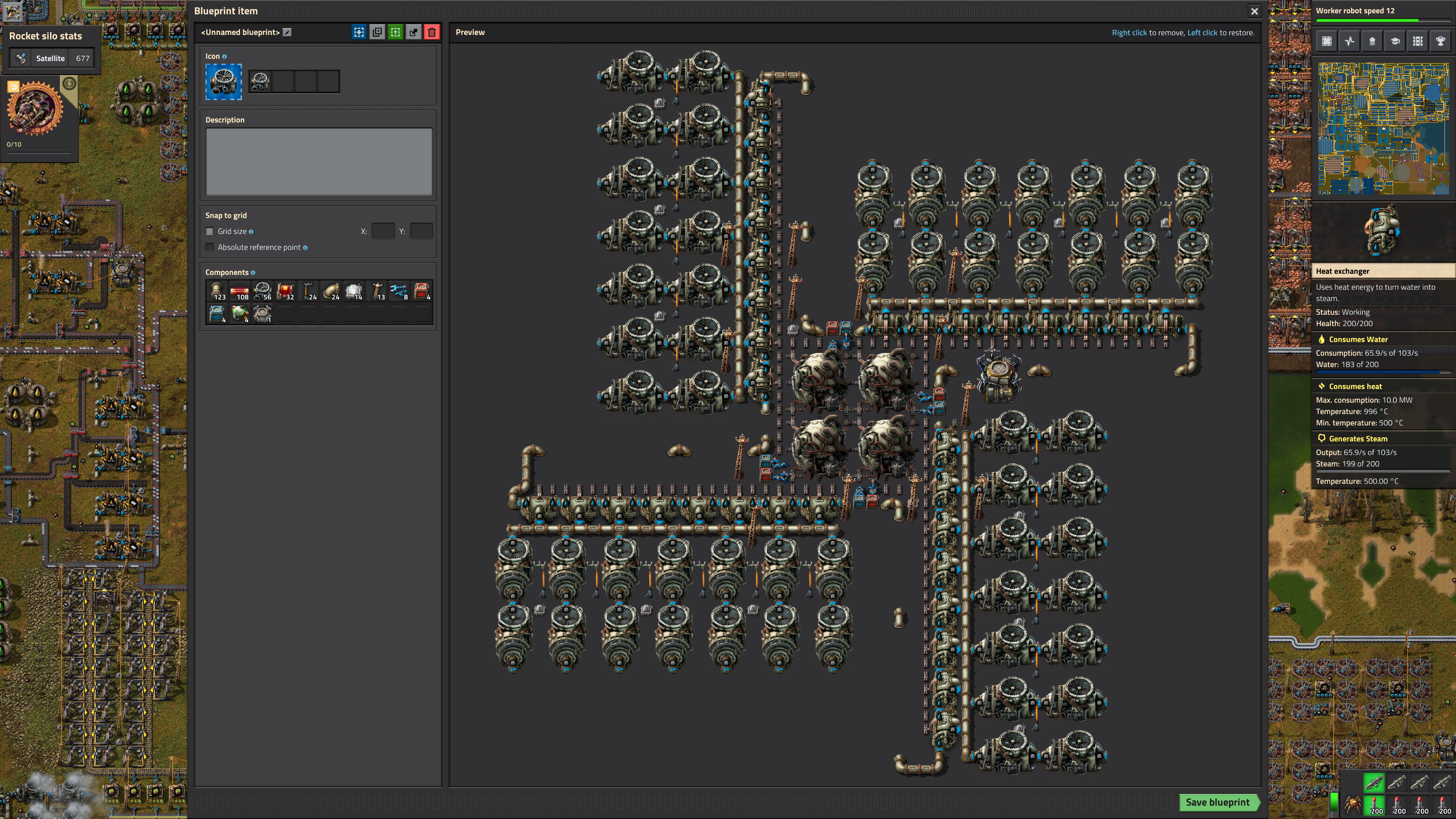
Task: Select the large blueprint turbine icon slot
Action: click(223, 82)
